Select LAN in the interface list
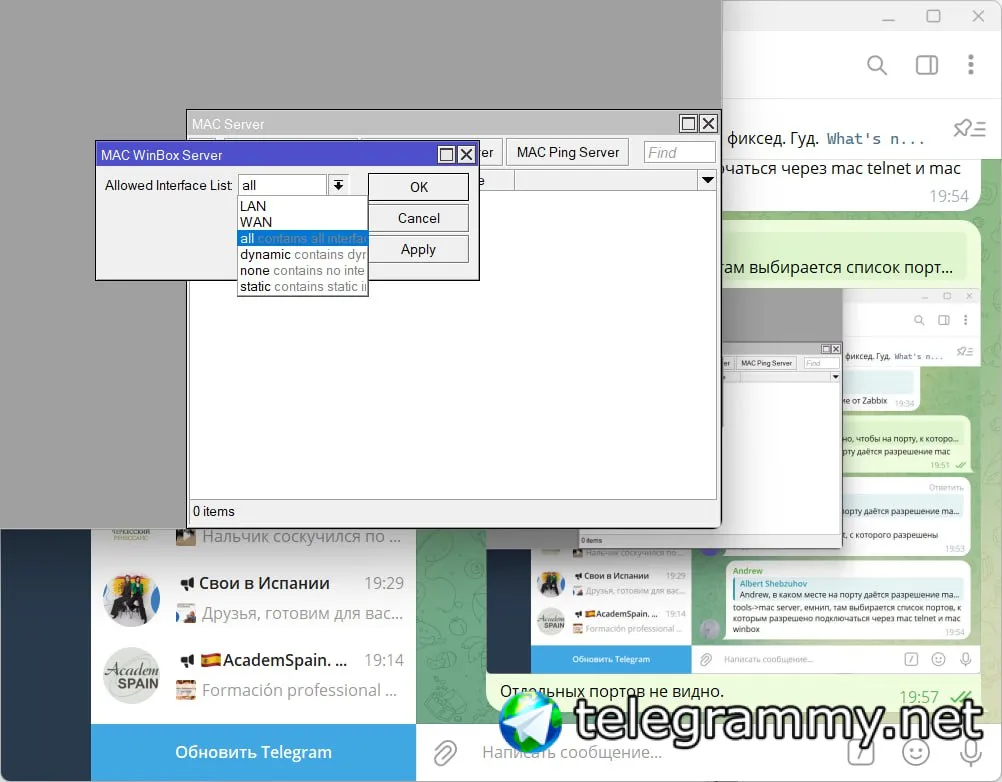Image resolution: width=1002 pixels, height=782 pixels. (302, 206)
